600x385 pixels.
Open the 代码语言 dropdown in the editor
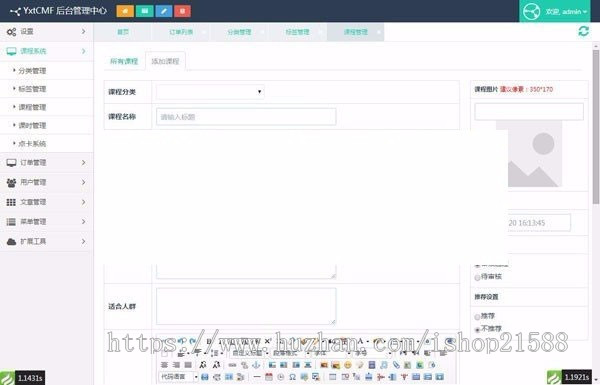pos(178,377)
